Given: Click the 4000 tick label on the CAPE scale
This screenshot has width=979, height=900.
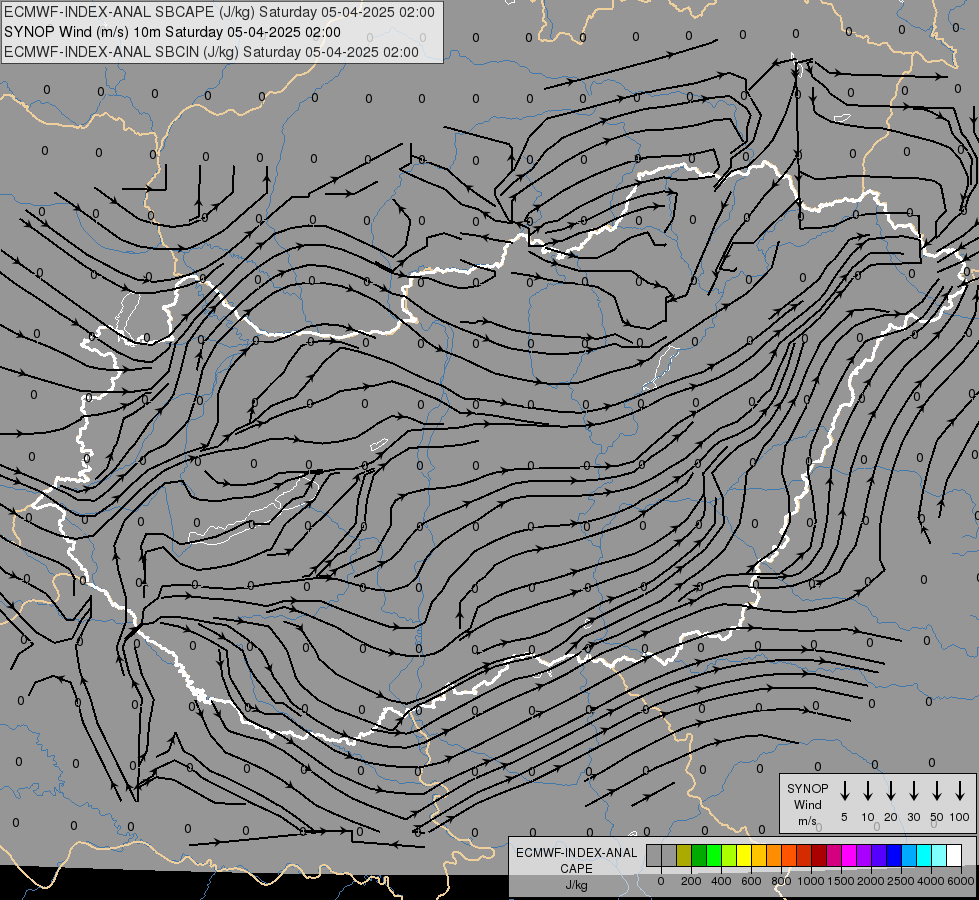Looking at the screenshot, I should 931,881.
